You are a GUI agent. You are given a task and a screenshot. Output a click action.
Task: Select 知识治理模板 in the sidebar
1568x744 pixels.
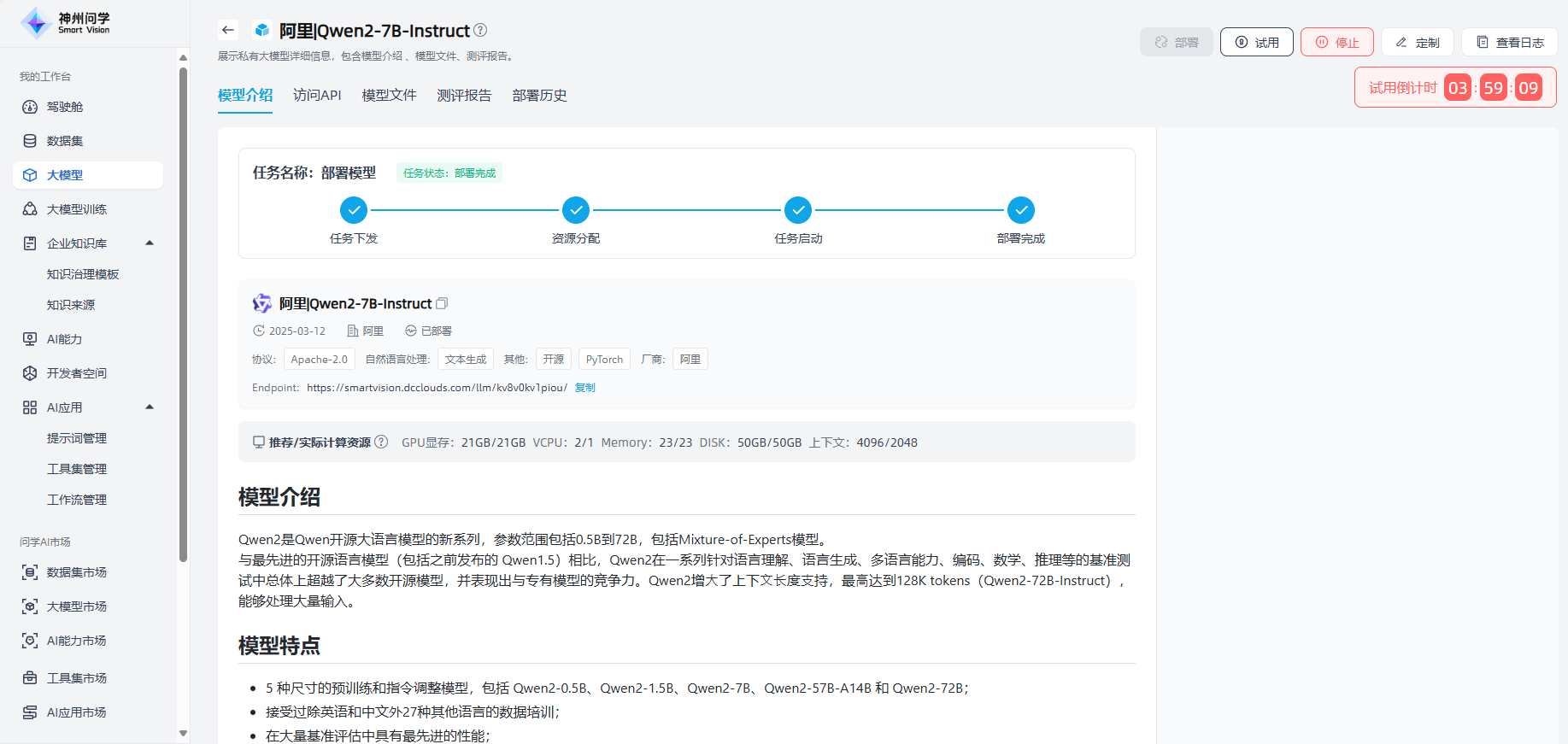83,274
